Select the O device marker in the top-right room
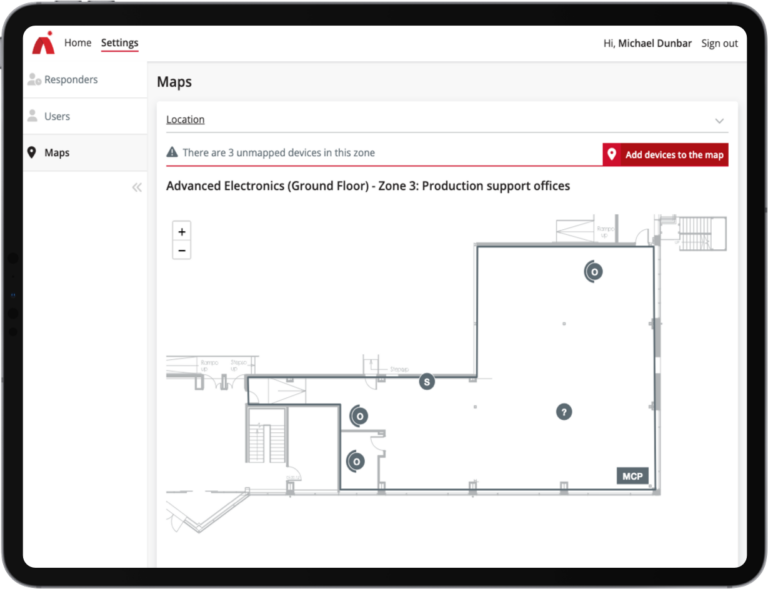Image resolution: width=768 pixels, height=589 pixels. click(x=594, y=271)
